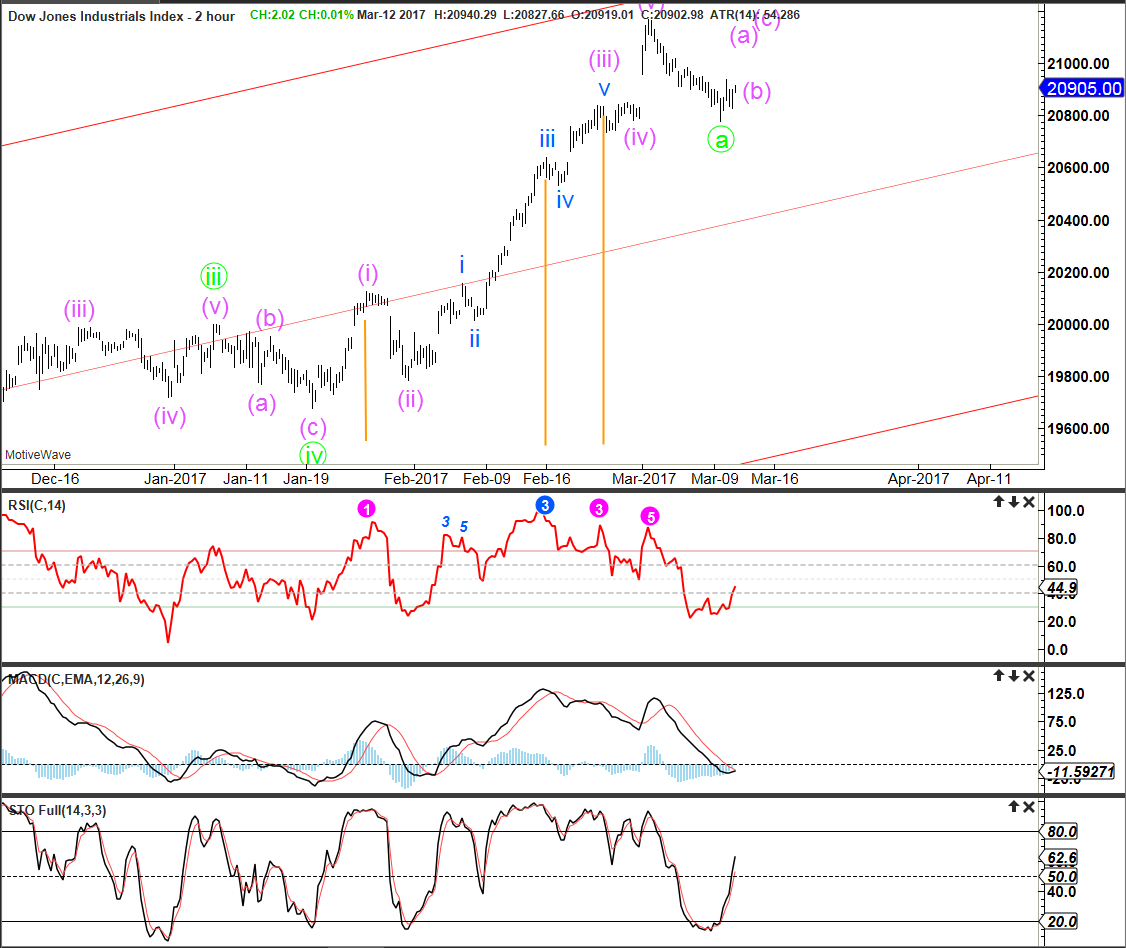Move the MACD panel down
Image resolution: width=1126 pixels, height=948 pixels.
(1013, 676)
